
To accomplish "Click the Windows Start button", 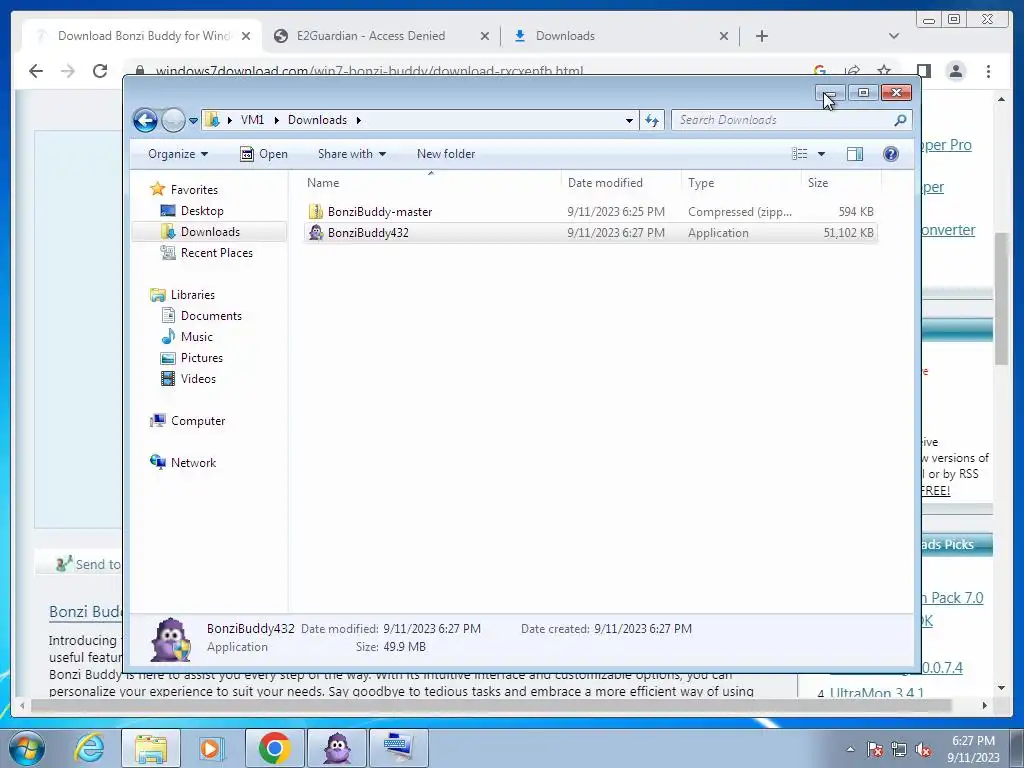I will 27,748.
